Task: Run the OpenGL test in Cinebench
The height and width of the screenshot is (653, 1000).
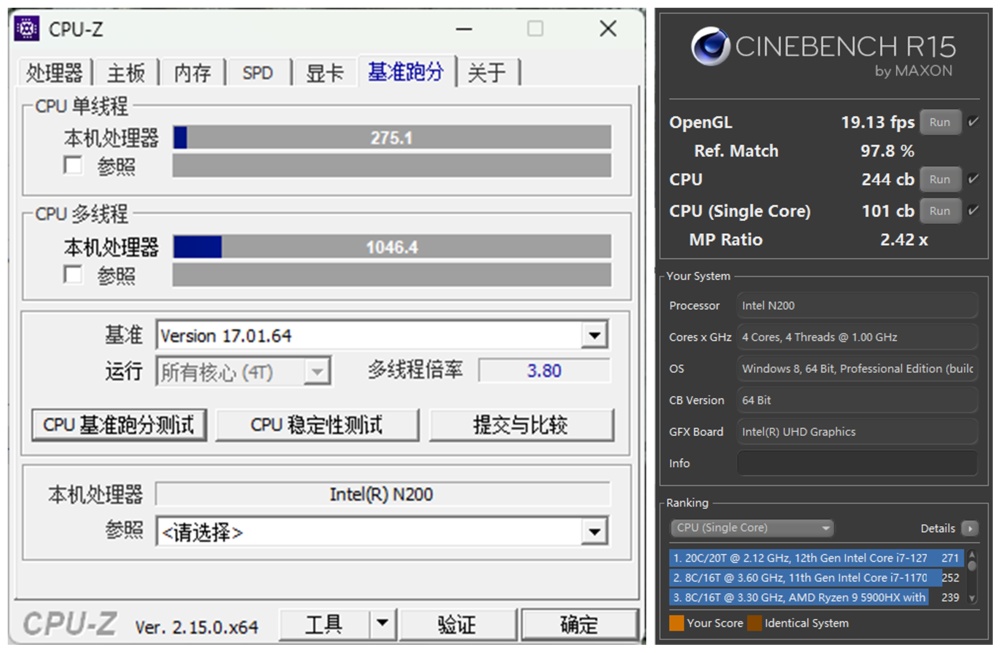Action: [x=940, y=122]
